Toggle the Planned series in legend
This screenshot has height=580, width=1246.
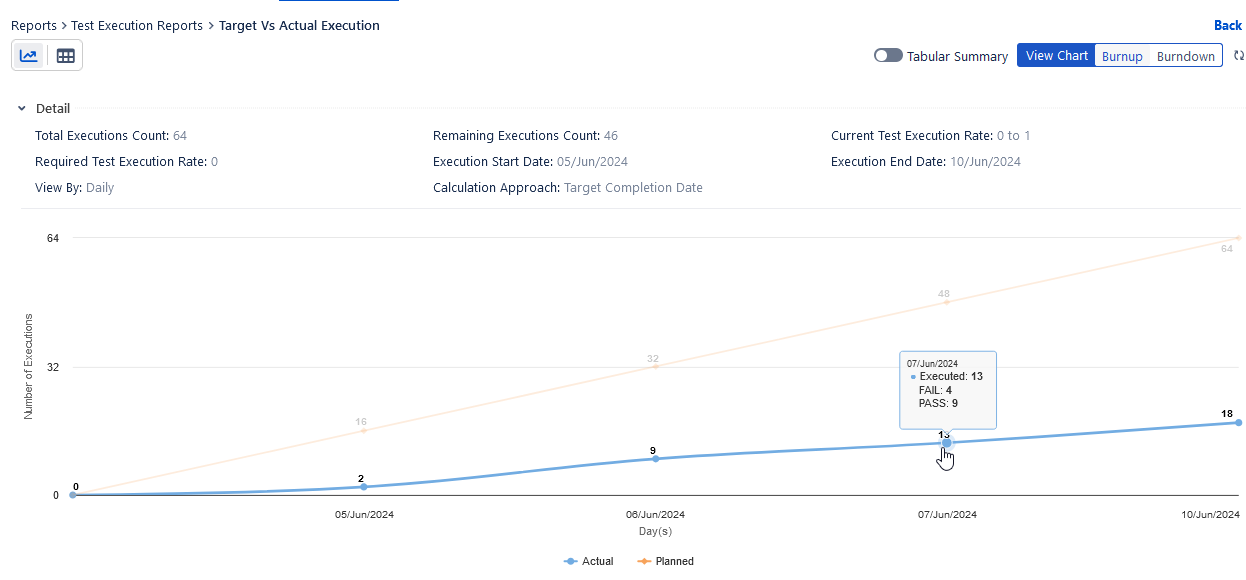coord(665,561)
